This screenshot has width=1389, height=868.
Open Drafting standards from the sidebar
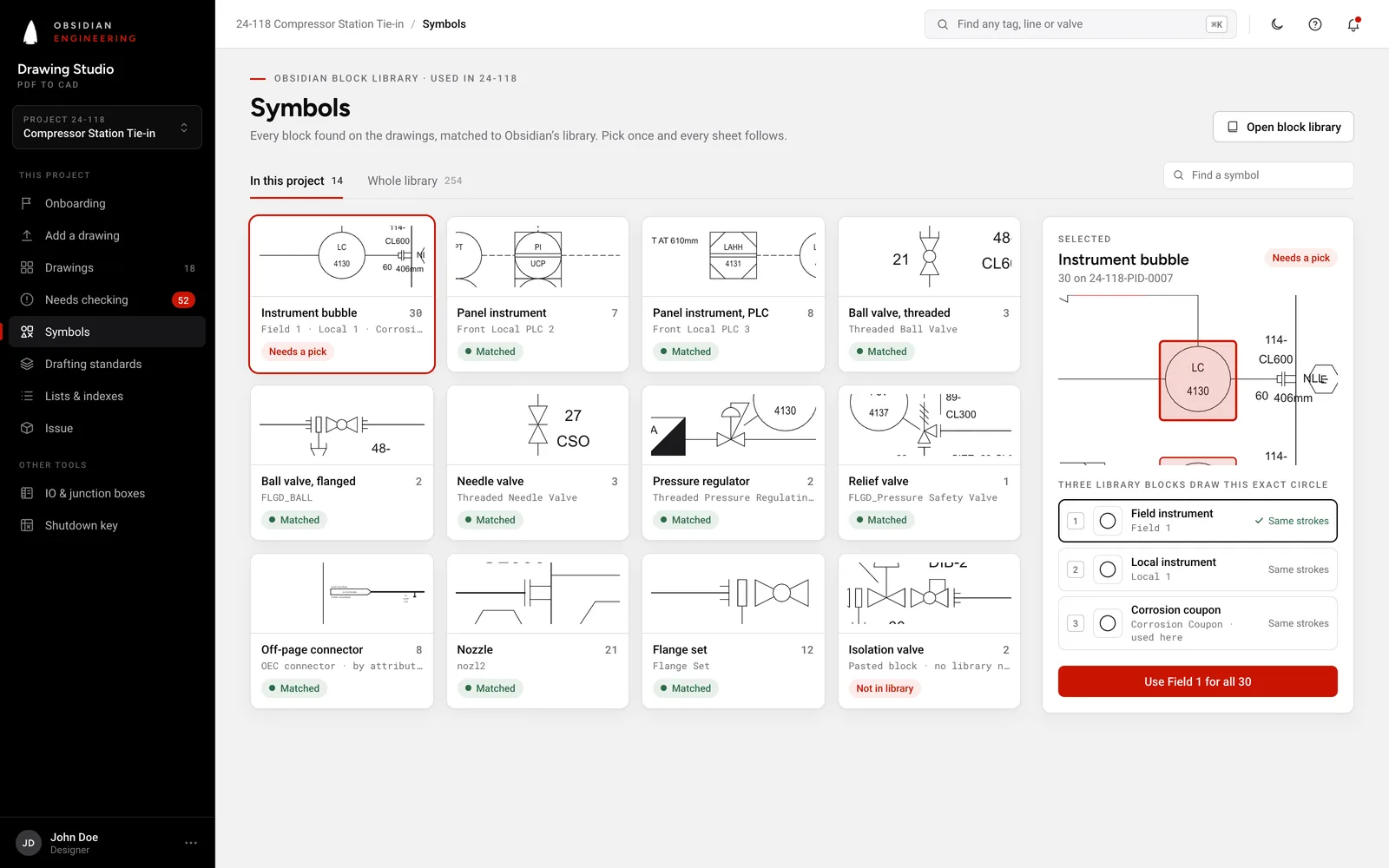coord(107,364)
